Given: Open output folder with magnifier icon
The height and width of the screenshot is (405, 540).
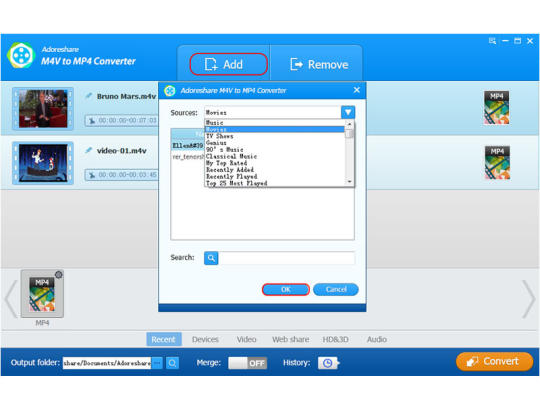Looking at the screenshot, I should point(173,363).
